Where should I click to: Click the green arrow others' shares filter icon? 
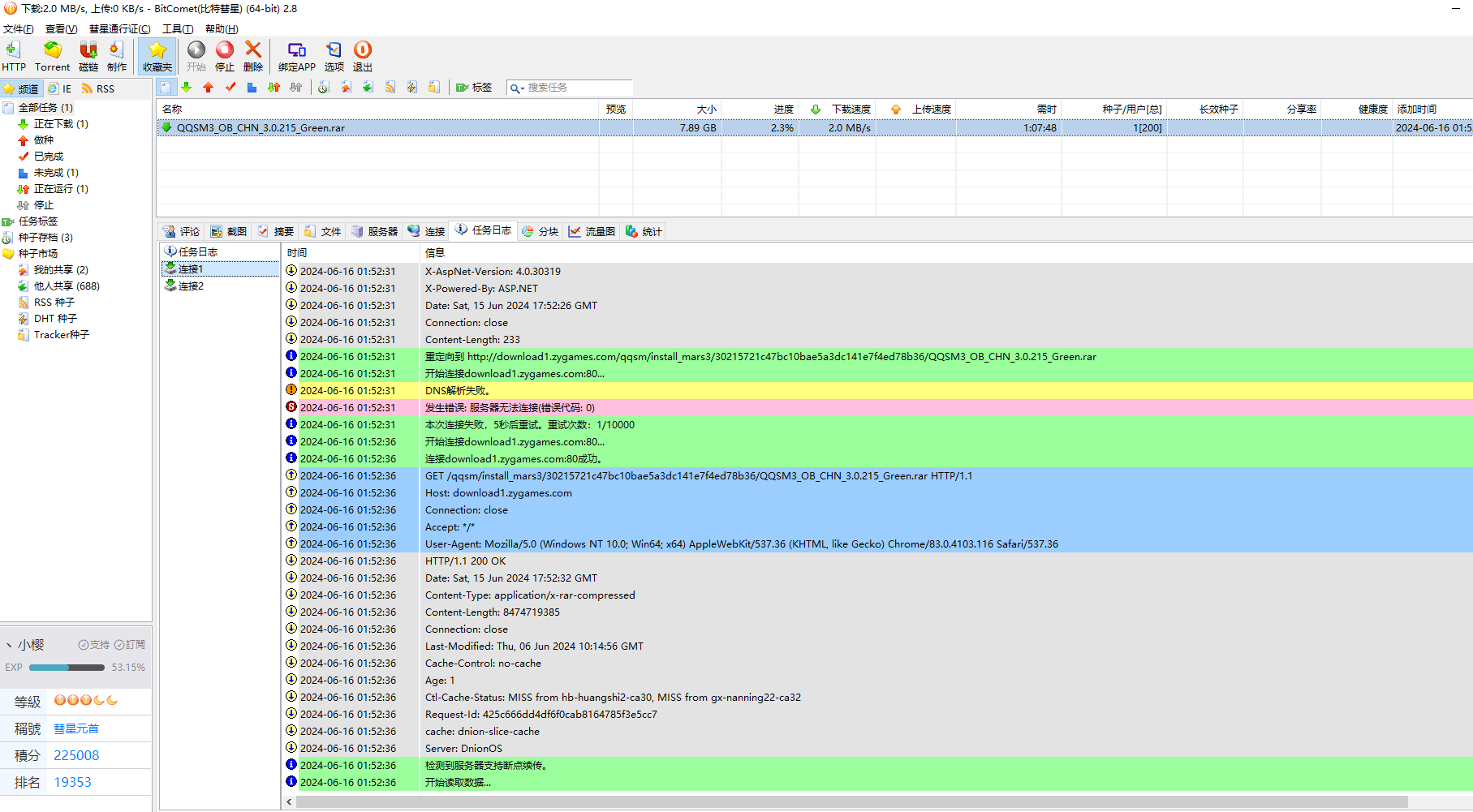[x=368, y=87]
